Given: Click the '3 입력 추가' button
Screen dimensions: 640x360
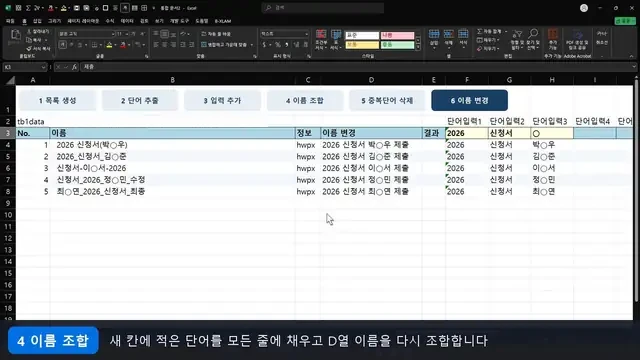Looking at the screenshot, I should 222,100.
